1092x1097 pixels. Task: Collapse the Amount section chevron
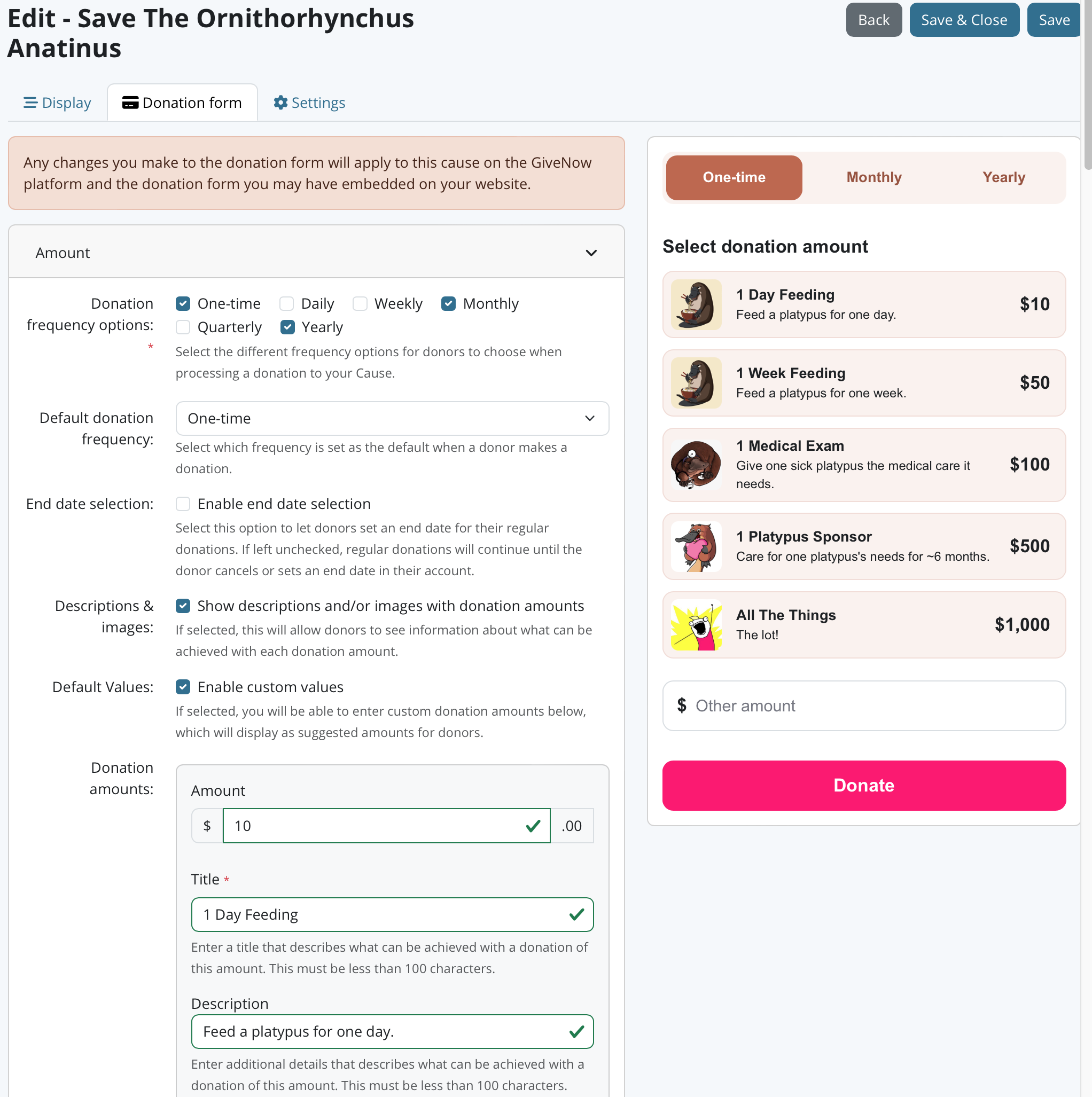(x=591, y=253)
